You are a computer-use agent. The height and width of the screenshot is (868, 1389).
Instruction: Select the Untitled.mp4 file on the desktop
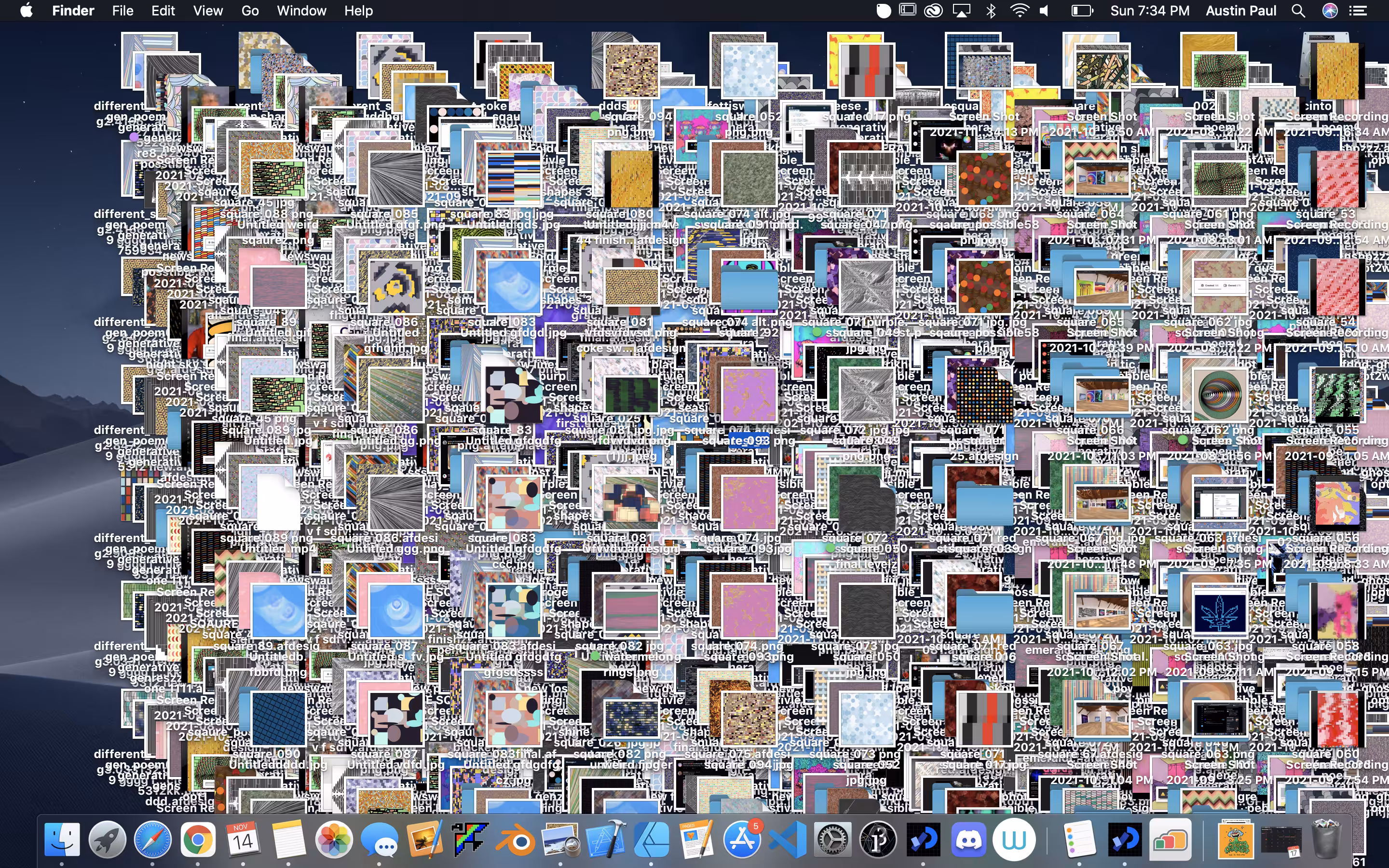point(278,548)
